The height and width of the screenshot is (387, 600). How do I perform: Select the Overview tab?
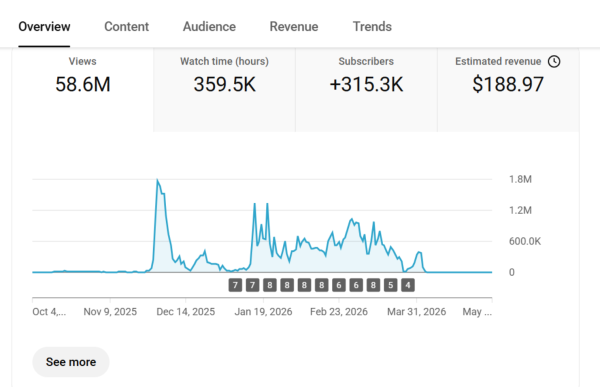[x=44, y=27]
